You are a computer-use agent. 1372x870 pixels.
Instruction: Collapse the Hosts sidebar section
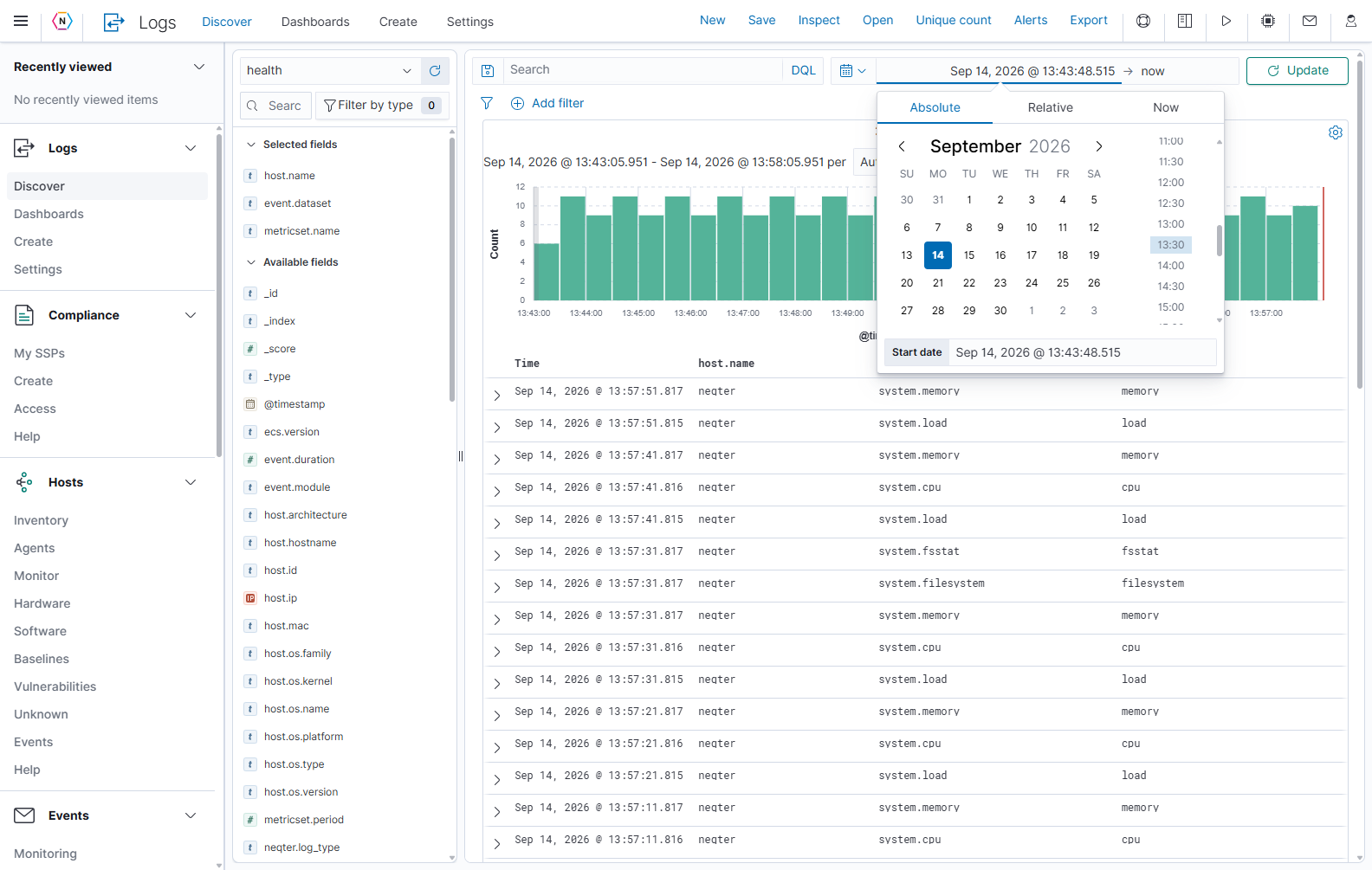pos(191,482)
